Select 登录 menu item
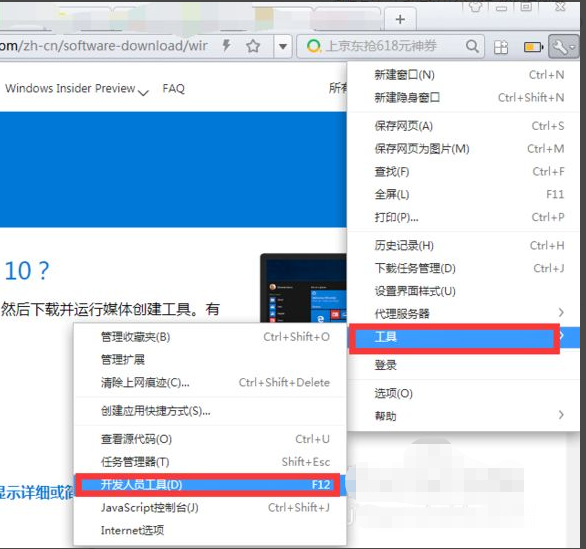 (x=463, y=365)
